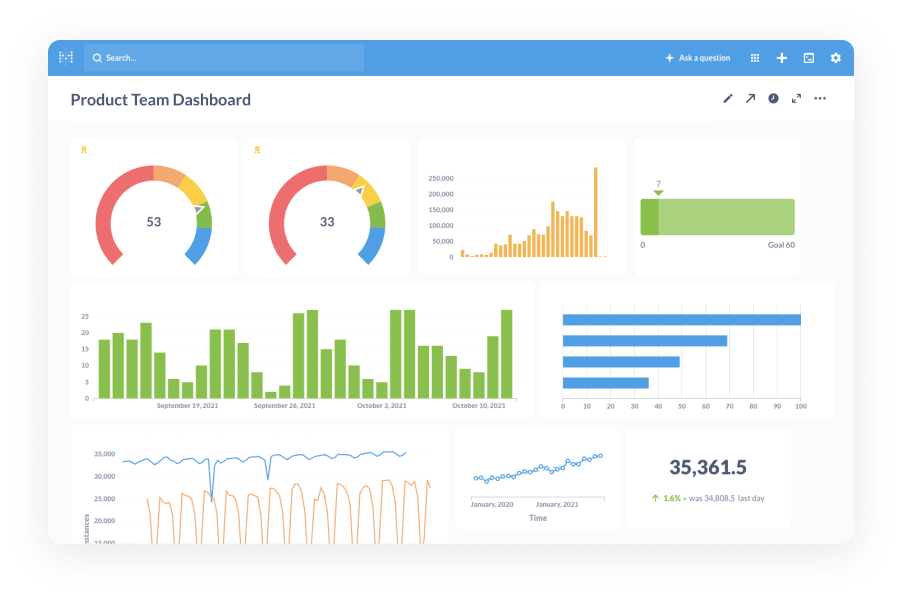The image size is (902, 600).
Task: Click the data reference icon beside the gear
Action: (809, 57)
